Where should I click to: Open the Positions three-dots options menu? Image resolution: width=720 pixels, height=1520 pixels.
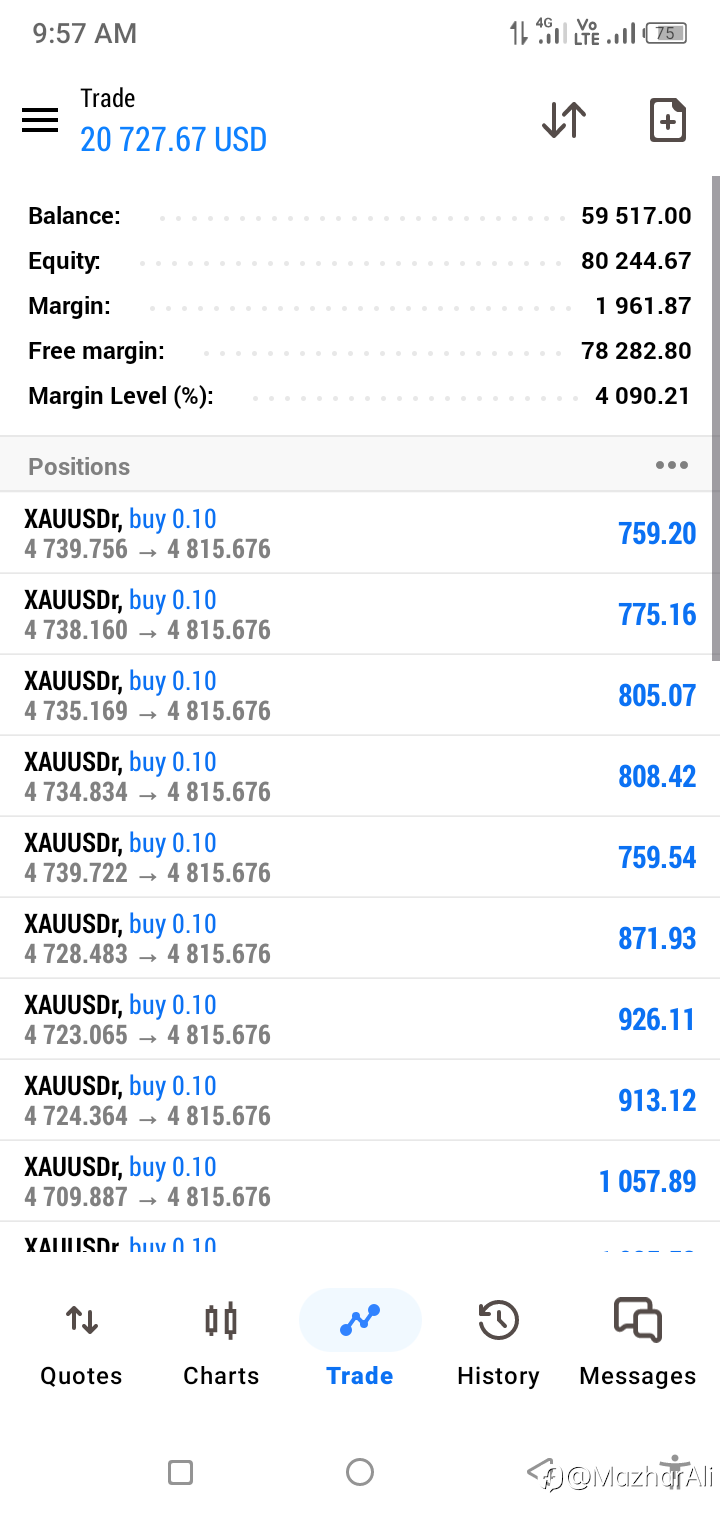(671, 465)
